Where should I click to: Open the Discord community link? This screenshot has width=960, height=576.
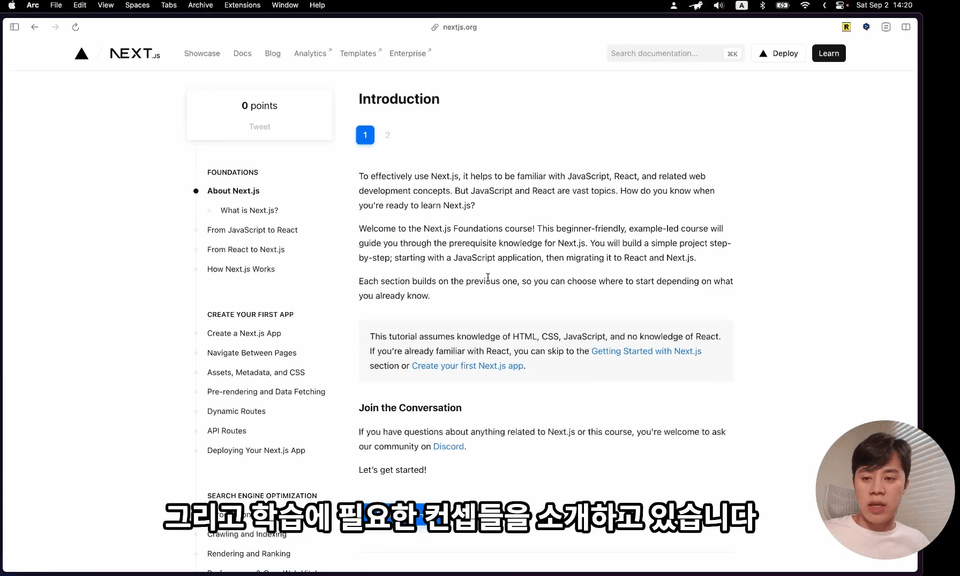[448, 447]
